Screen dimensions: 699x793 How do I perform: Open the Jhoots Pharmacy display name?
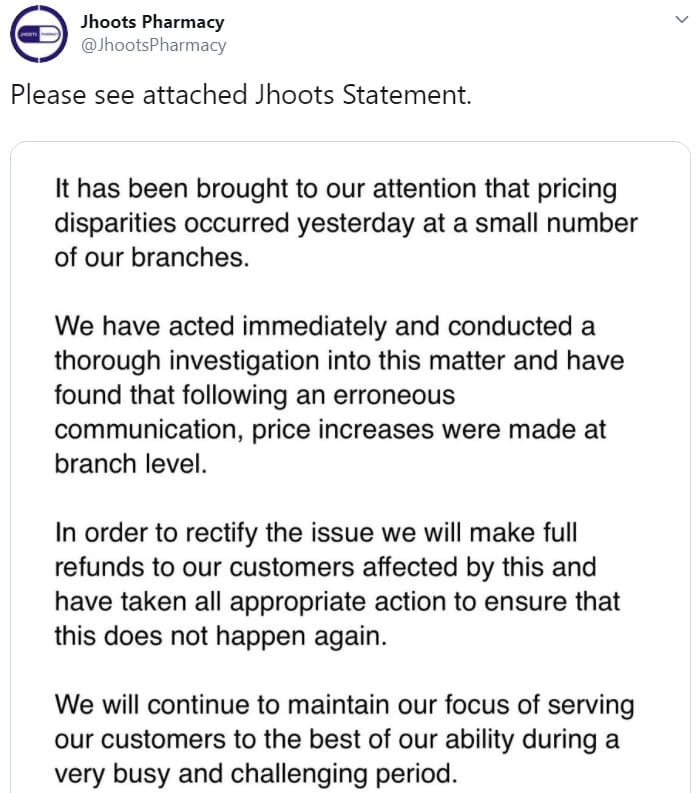click(x=152, y=22)
